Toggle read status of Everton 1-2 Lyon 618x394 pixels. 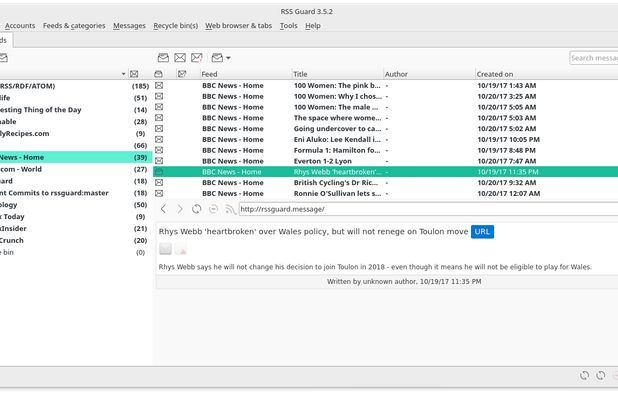tap(159, 161)
